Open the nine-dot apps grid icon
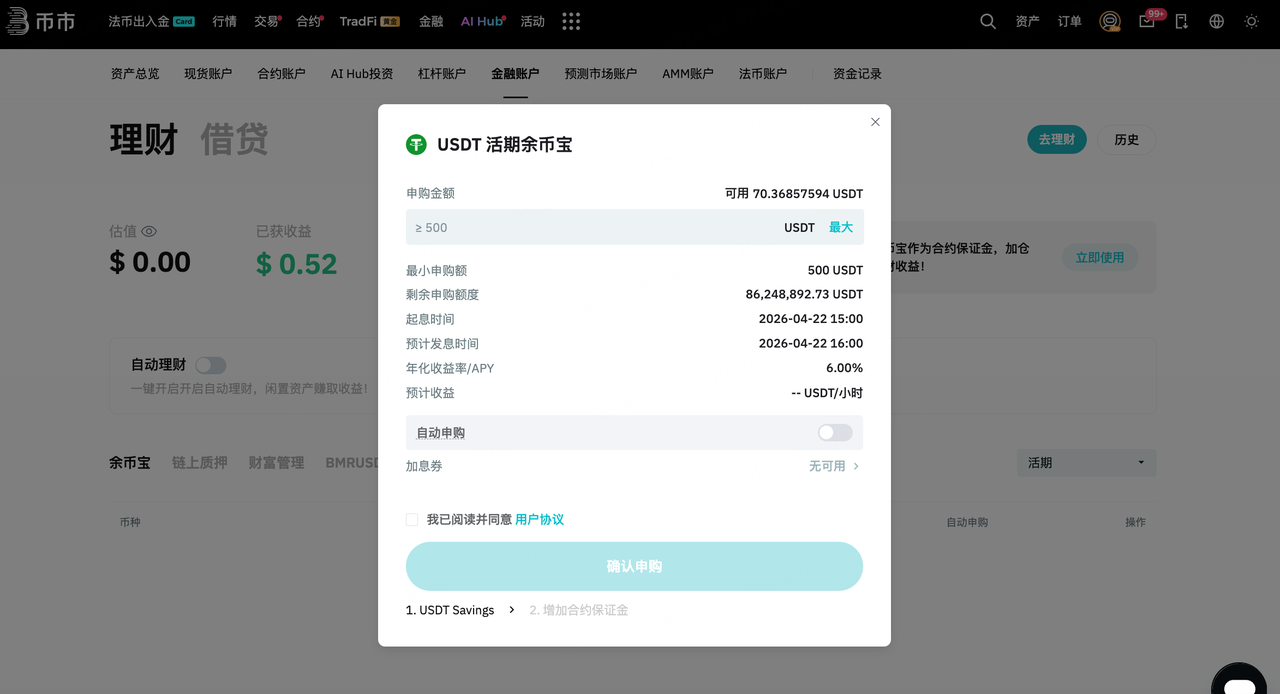The height and width of the screenshot is (694, 1280). pyautogui.click(x=571, y=21)
